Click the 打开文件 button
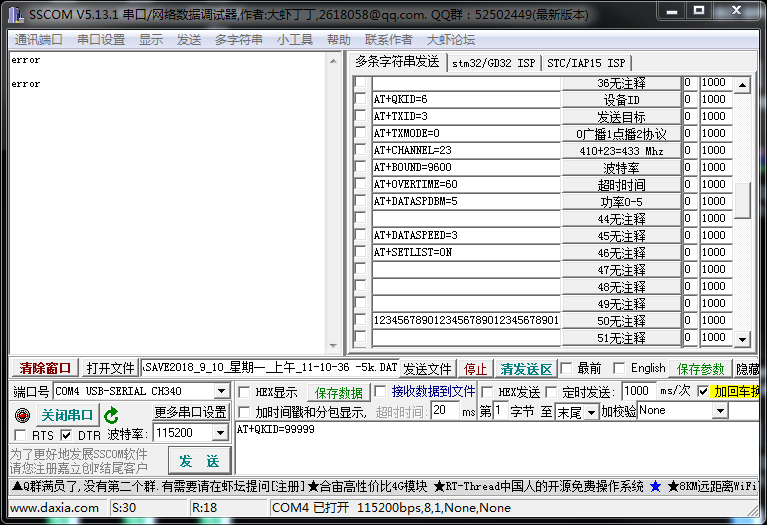Image resolution: width=767 pixels, height=525 pixels. (110, 368)
